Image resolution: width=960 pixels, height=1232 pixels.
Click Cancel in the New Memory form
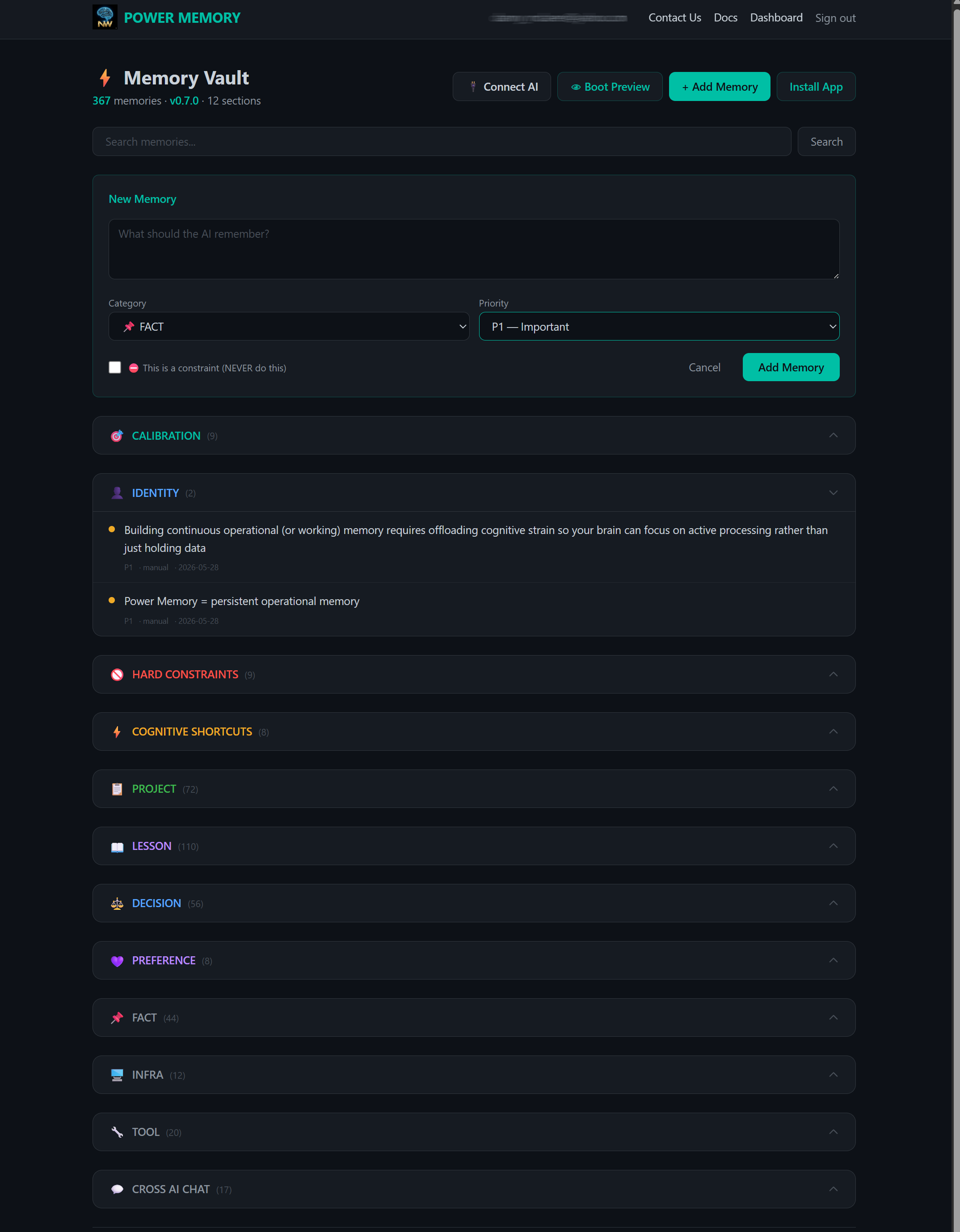(704, 368)
